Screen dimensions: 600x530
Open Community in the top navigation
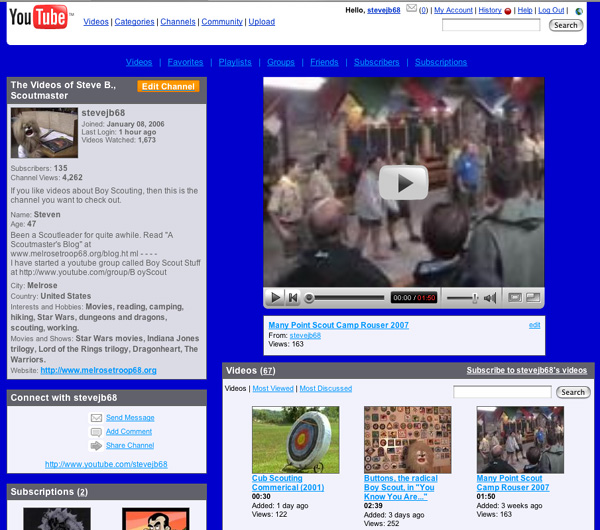[222, 22]
